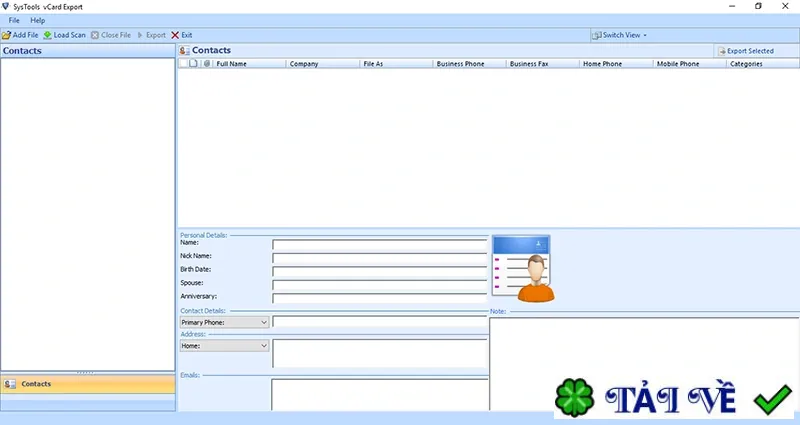Image resolution: width=800 pixels, height=425 pixels.
Task: Click the Close File toolbar icon
Action: coord(95,35)
